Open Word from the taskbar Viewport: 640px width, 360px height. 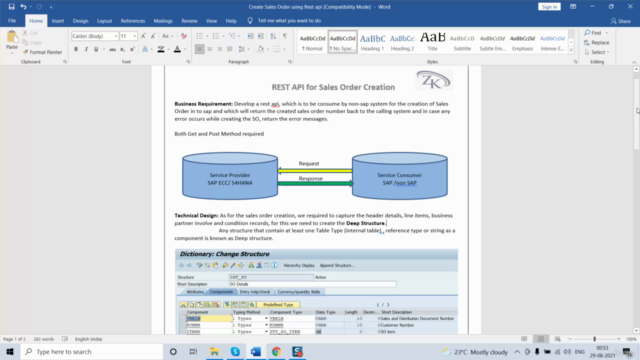click(256, 351)
